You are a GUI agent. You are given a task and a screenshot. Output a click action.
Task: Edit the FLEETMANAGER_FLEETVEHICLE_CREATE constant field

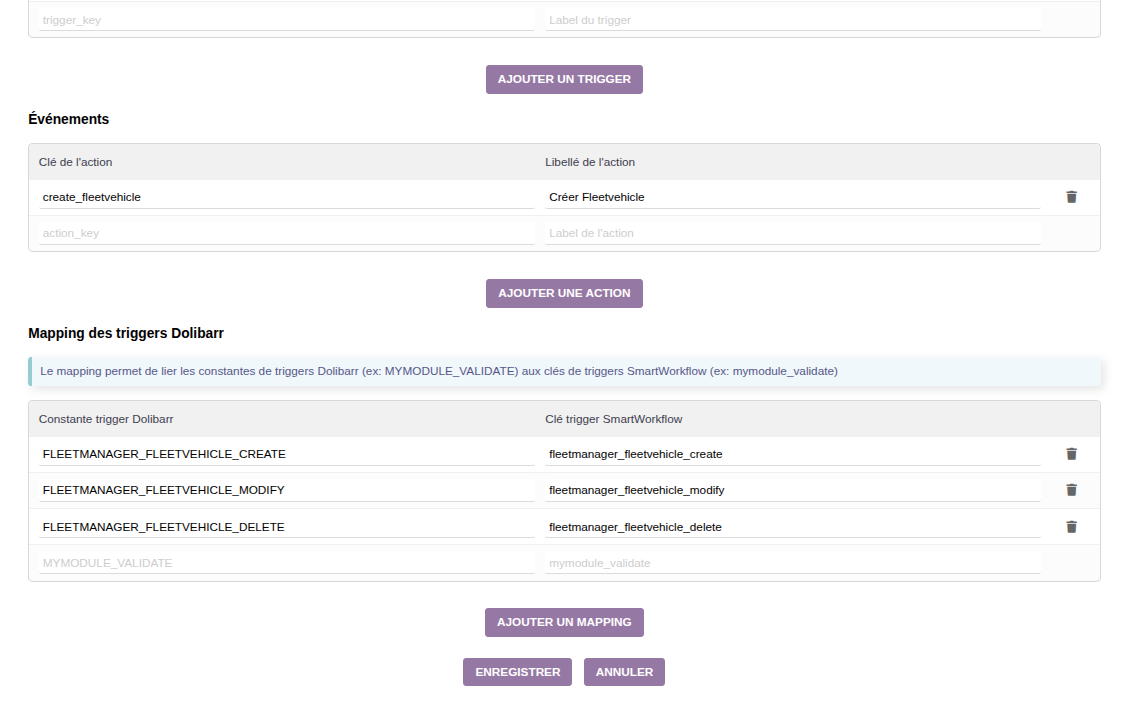pyautogui.click(x=286, y=454)
